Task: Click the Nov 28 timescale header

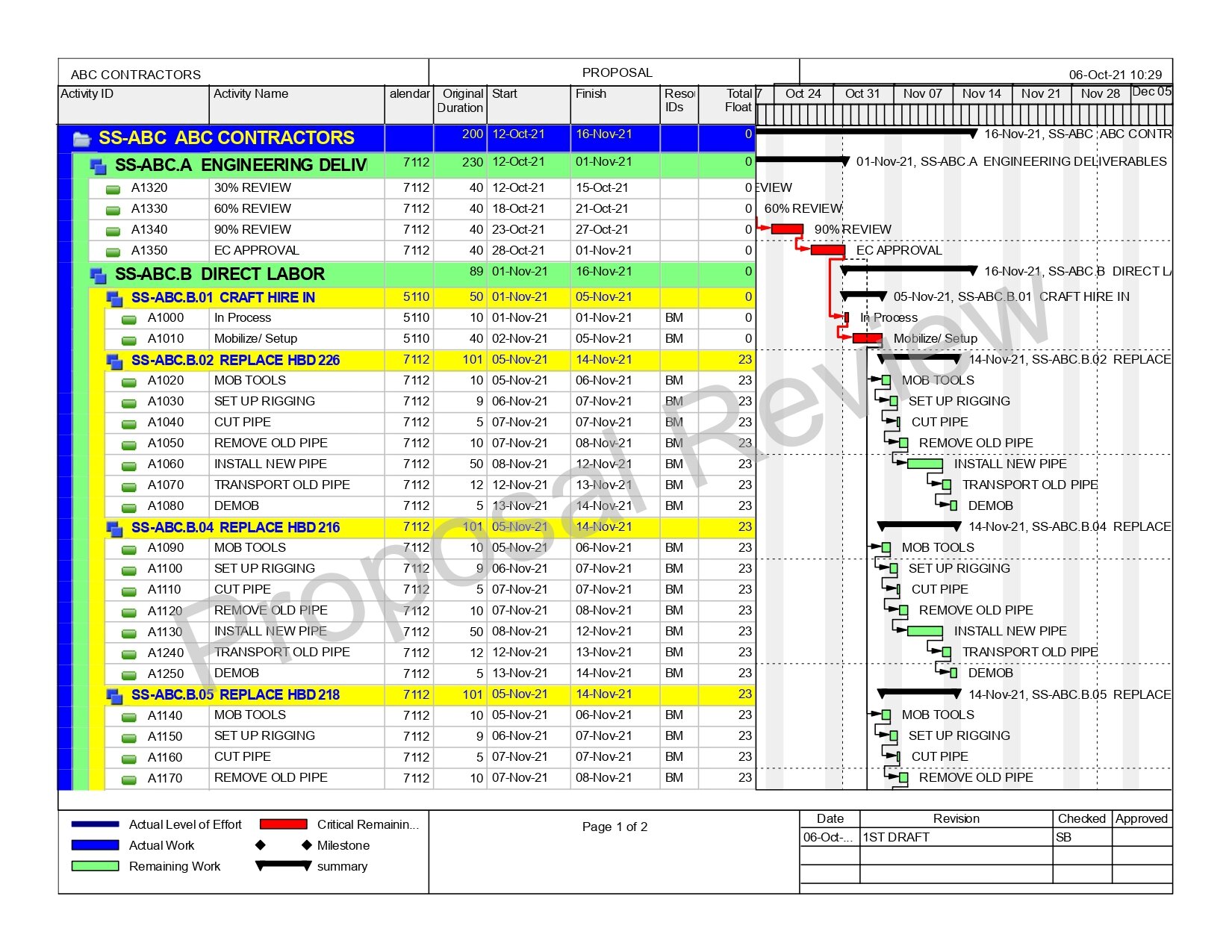Action: 1101,94
